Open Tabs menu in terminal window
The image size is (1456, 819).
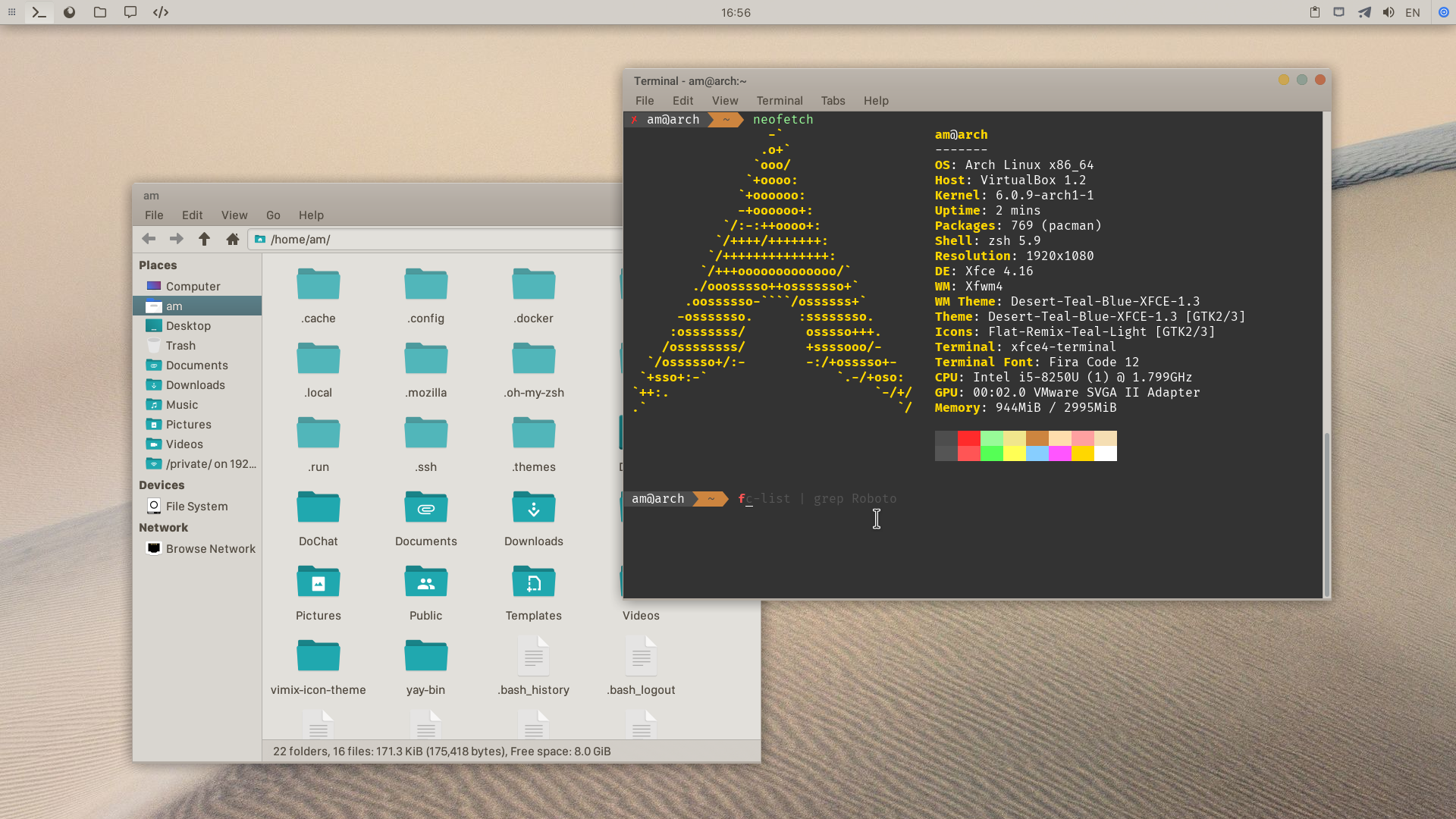click(x=833, y=100)
